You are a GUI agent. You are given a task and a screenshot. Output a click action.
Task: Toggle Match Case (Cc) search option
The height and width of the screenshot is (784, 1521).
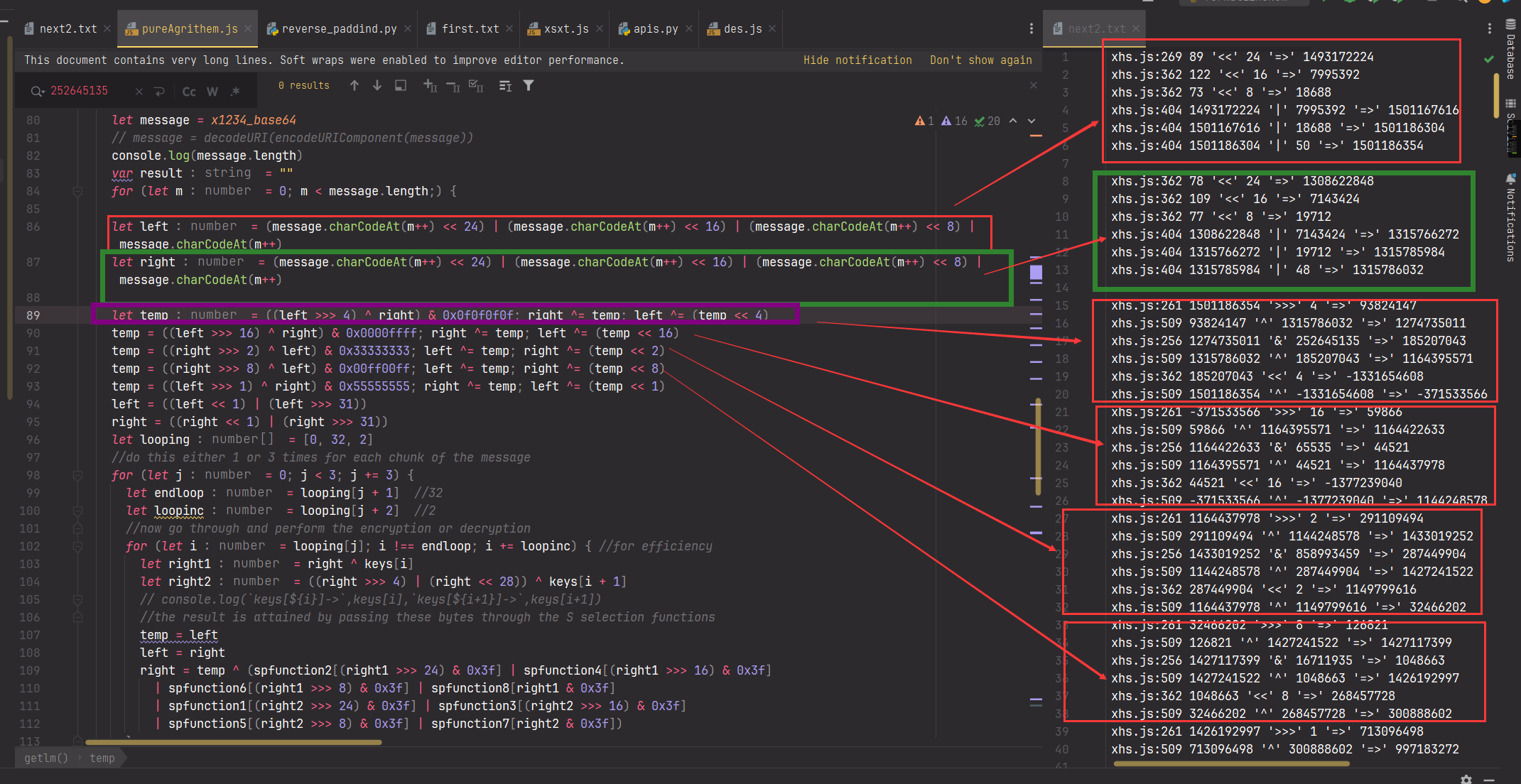point(189,92)
